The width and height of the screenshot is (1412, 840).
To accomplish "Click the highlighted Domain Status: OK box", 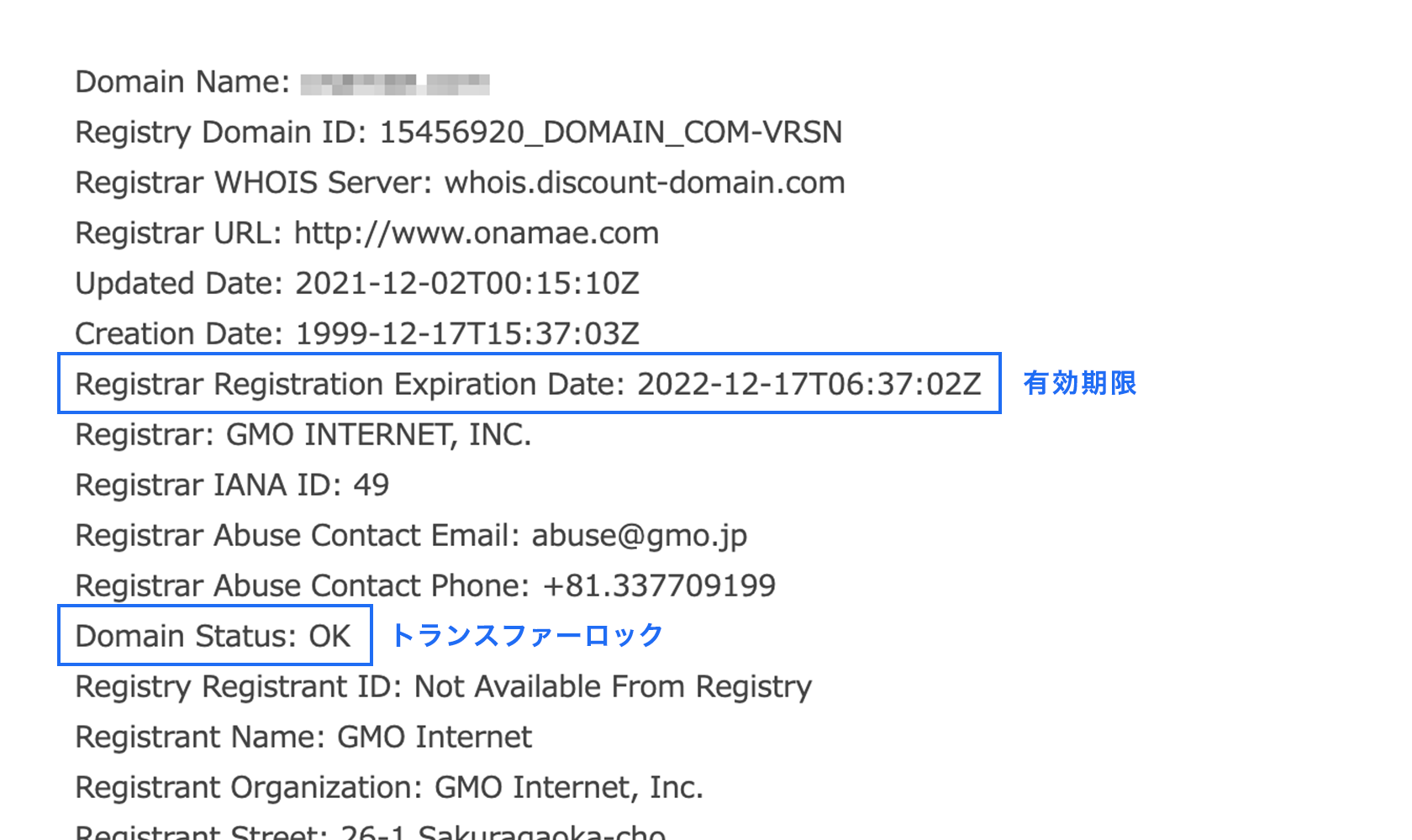I will click(215, 635).
